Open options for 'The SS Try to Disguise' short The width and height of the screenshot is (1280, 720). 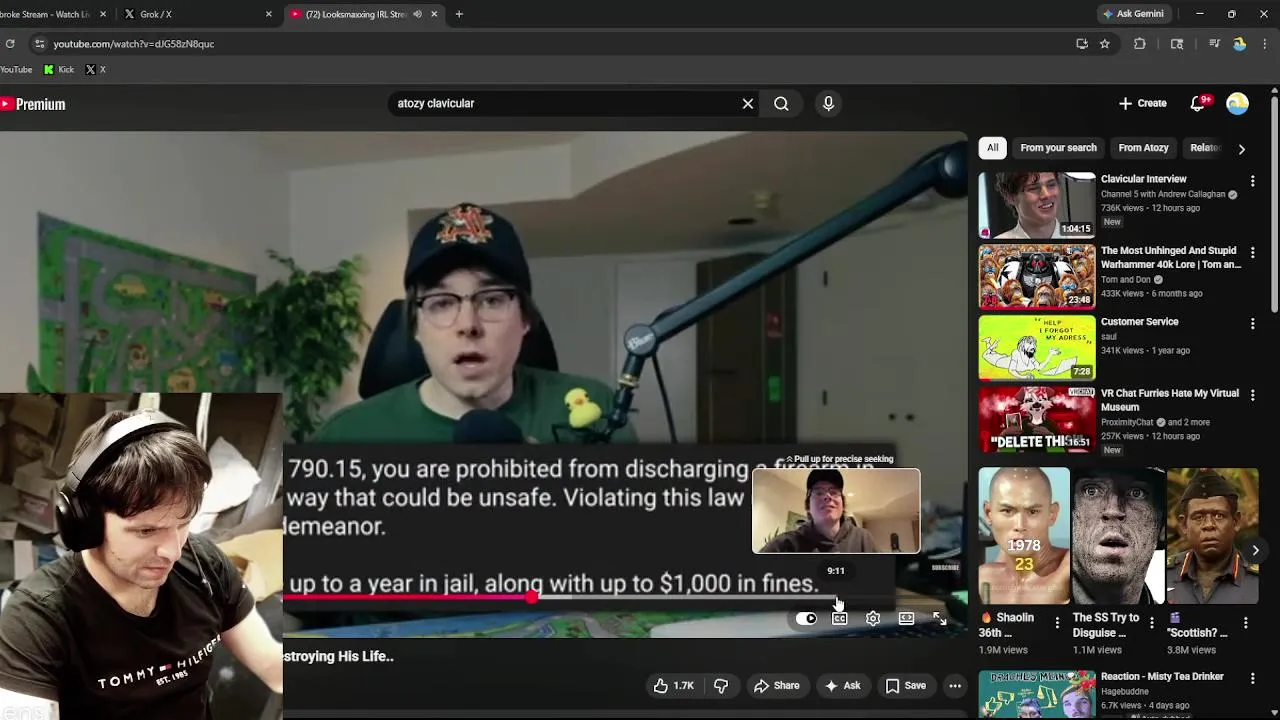coord(1151,622)
